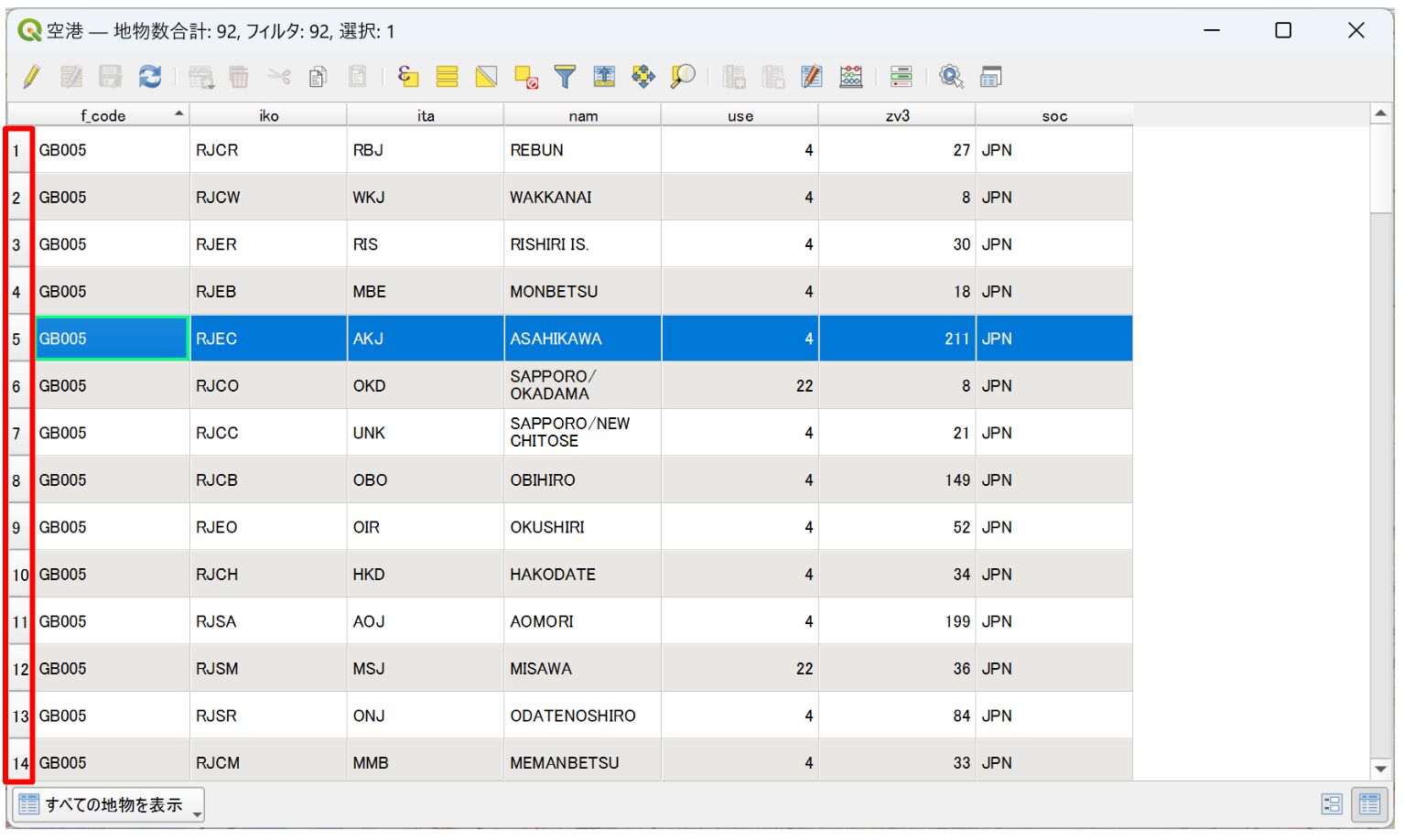1404x840 pixels.
Task: Click the OBIHIRO name cell
Action: (x=582, y=480)
